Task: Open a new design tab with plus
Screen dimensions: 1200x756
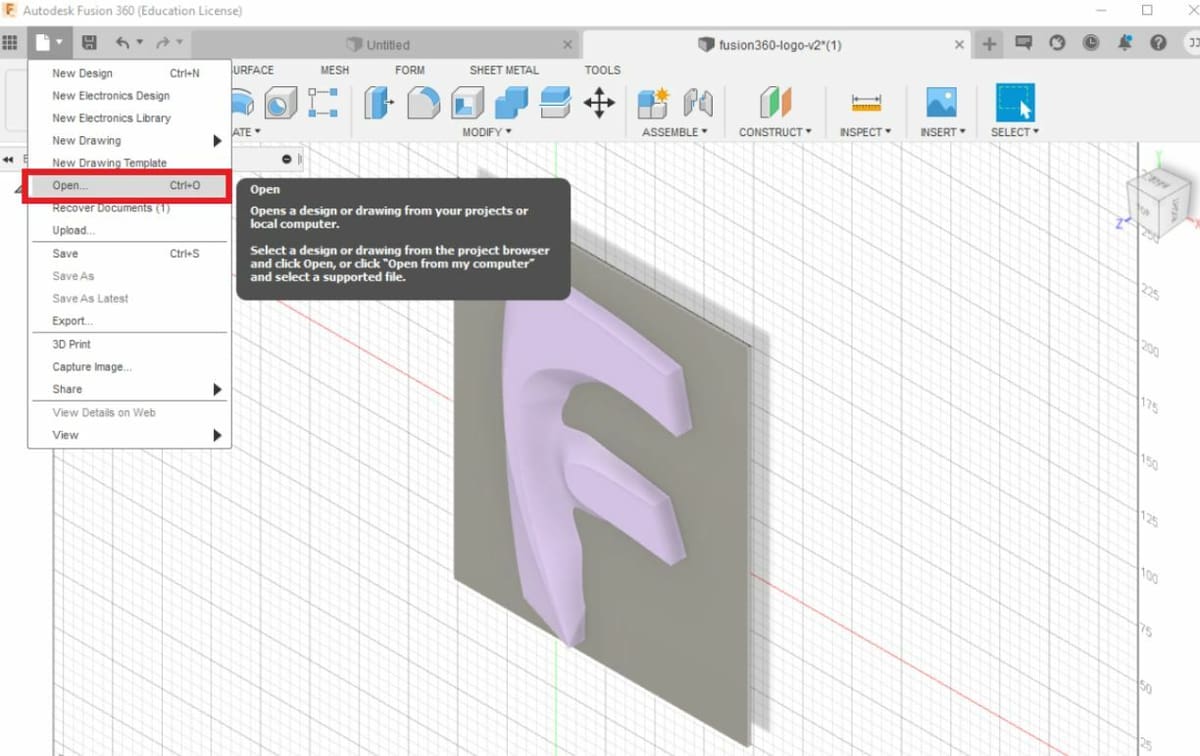Action: [989, 43]
